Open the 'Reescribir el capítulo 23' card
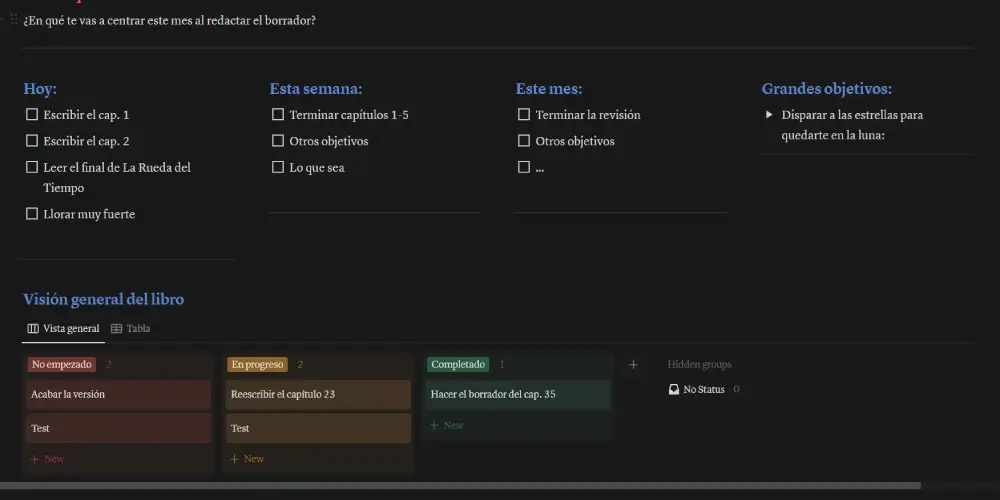The width and height of the screenshot is (1000, 500). [318, 394]
